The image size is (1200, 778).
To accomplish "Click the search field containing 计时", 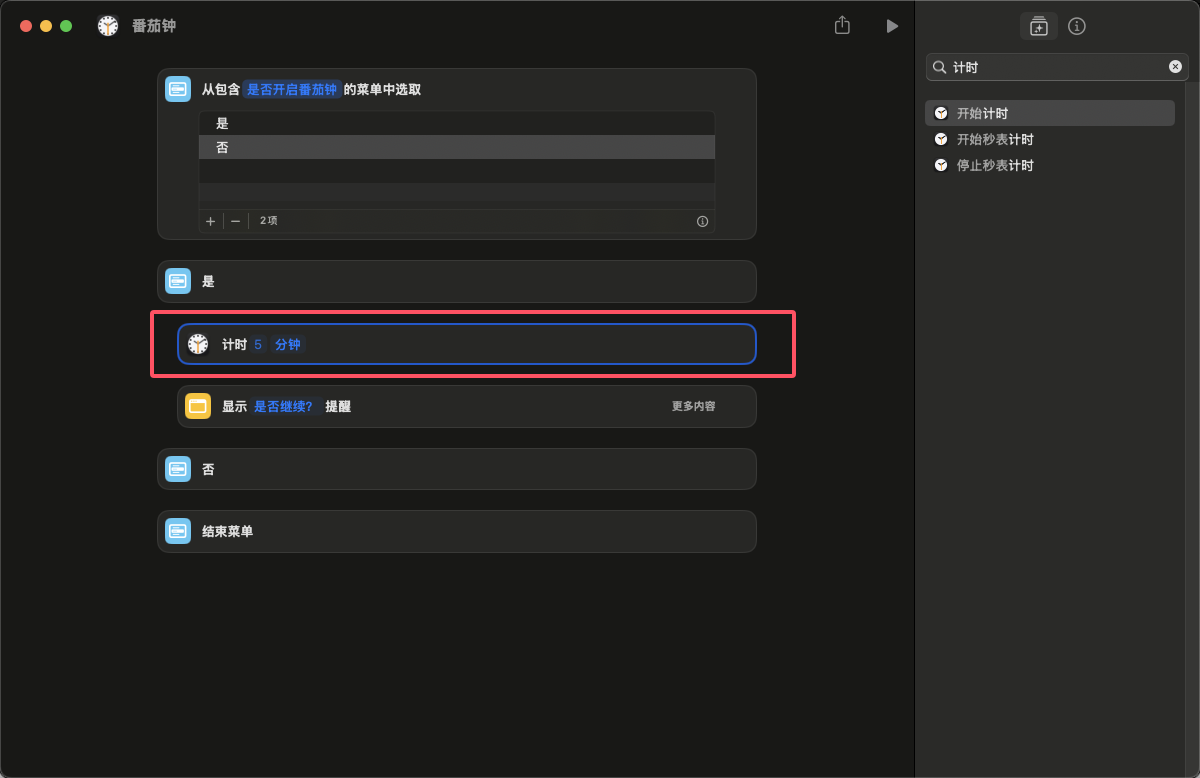I will pyautogui.click(x=1055, y=67).
